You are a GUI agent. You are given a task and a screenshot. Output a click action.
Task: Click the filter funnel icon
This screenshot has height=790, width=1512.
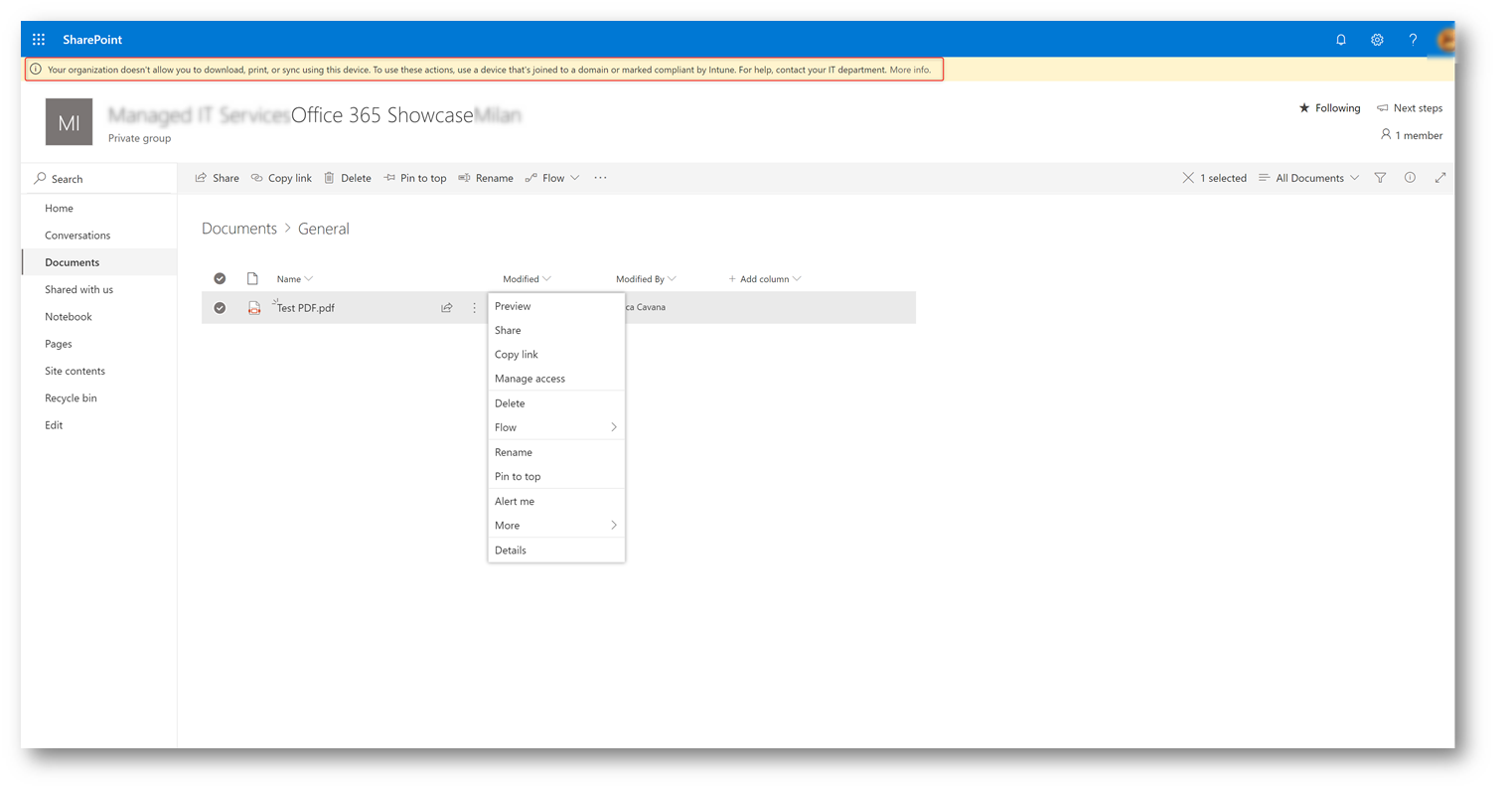point(1380,178)
